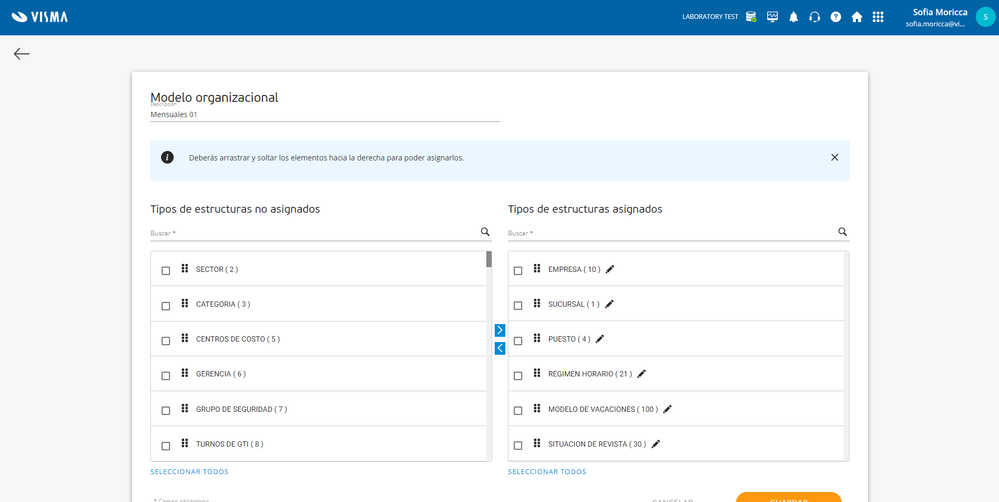Screen dimensions: 999x502
Task: Tick the GERENCIA checkbox
Action: (166, 375)
